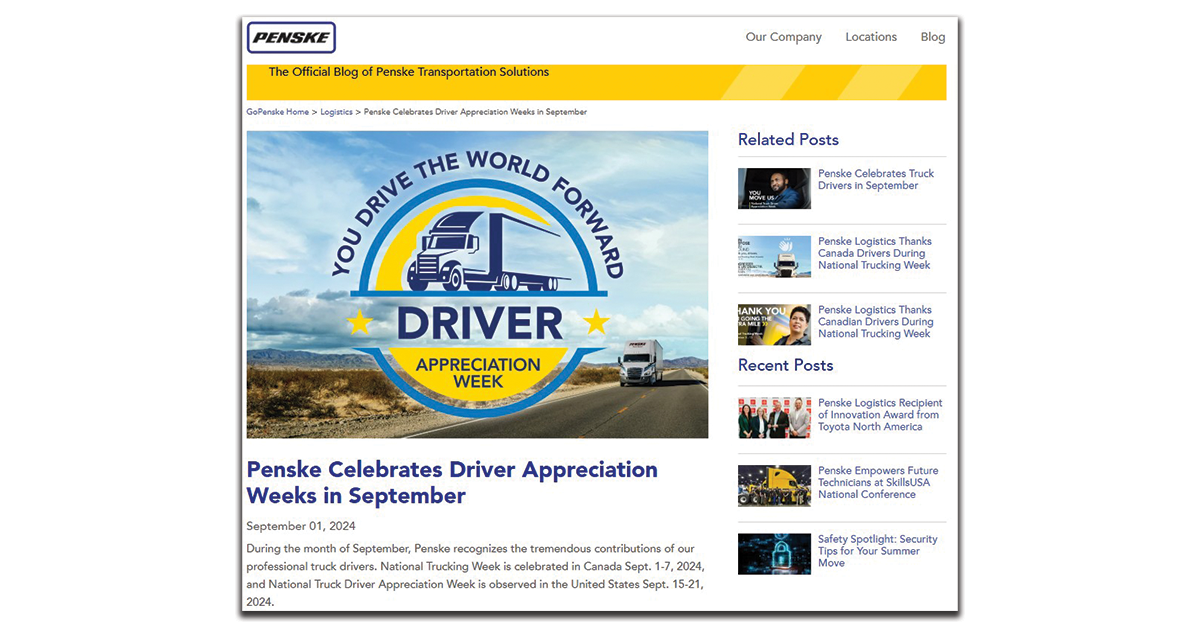Open the SkillsUSA conference thumbnail image
Screen dimensions: 1200x628
774,486
